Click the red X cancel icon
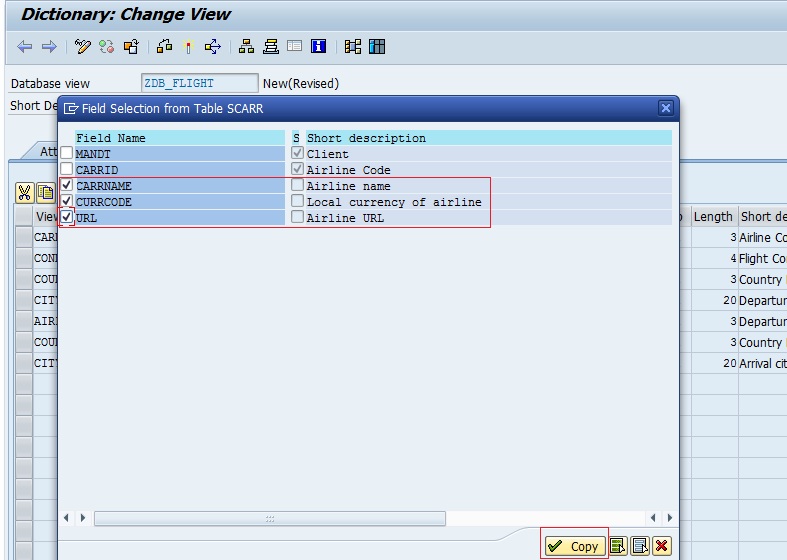The height and width of the screenshot is (560, 787). coord(661,546)
